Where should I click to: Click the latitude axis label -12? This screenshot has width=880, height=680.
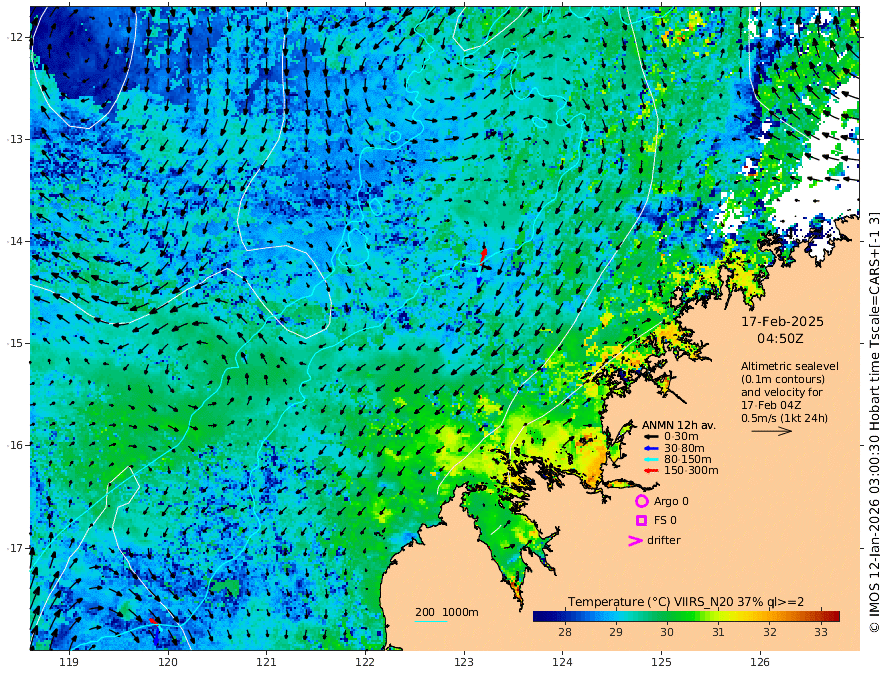16,37
